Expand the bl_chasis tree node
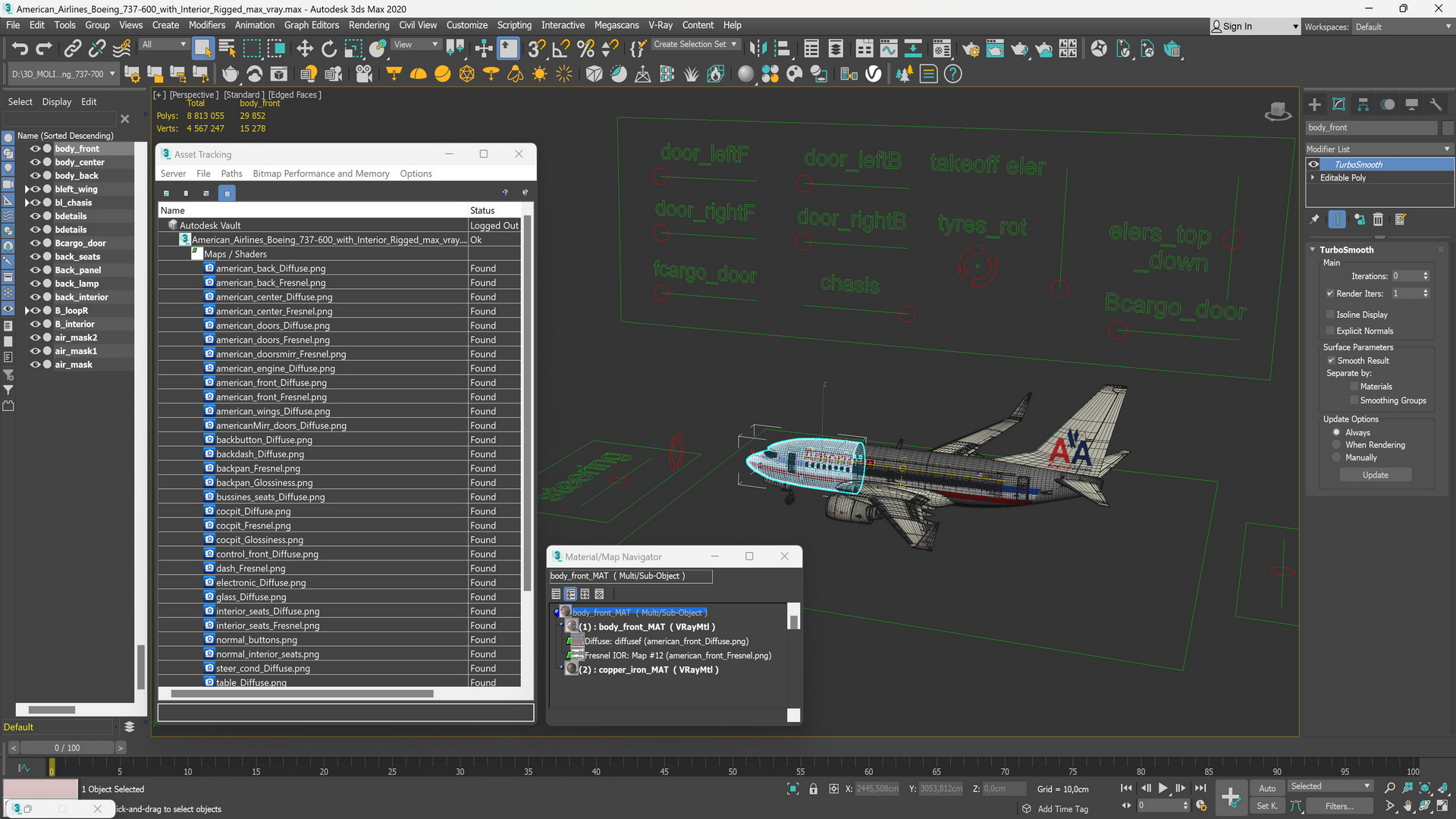This screenshot has height=819, width=1456. pos(27,202)
